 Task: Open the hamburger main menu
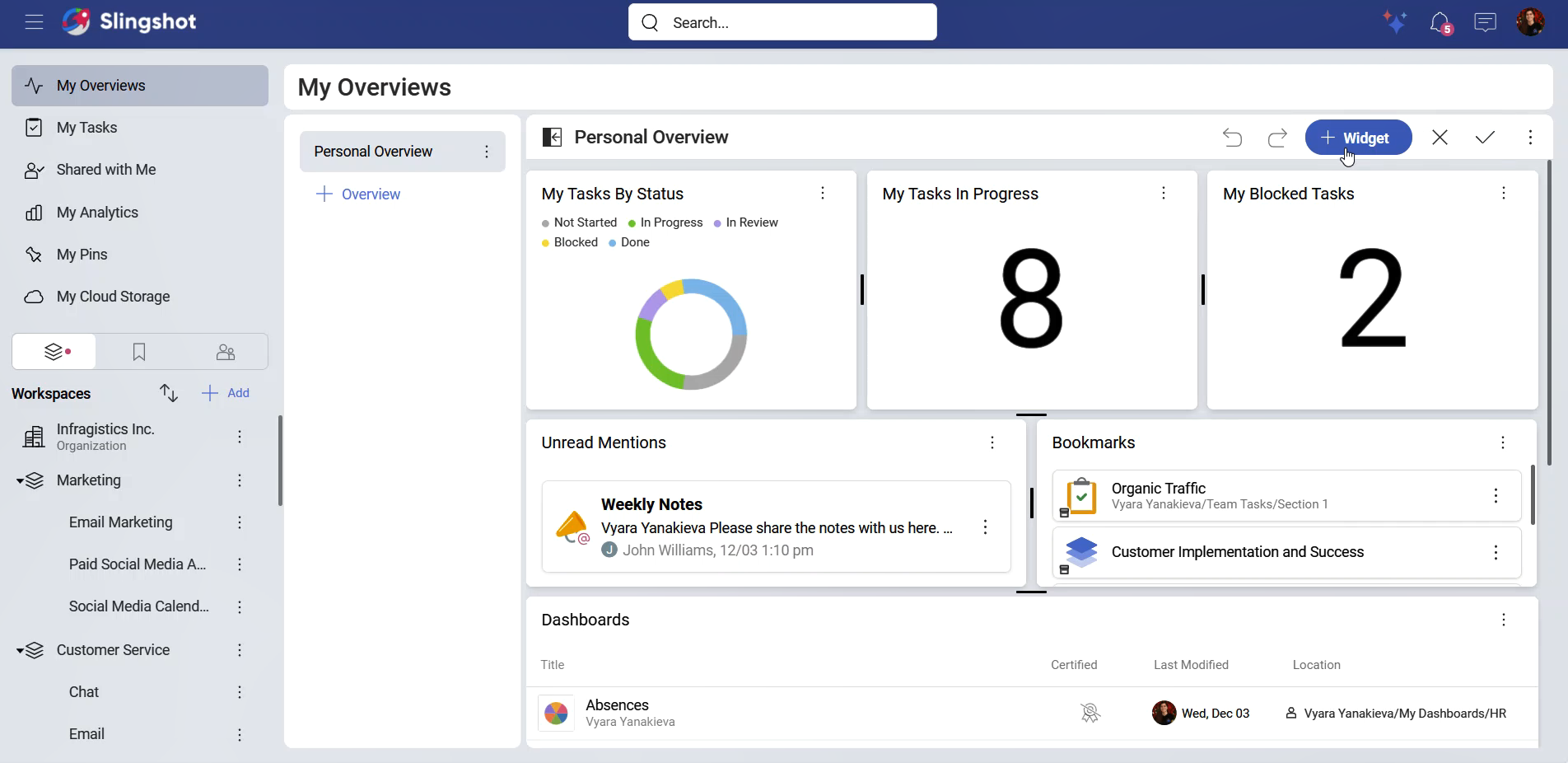click(x=34, y=22)
